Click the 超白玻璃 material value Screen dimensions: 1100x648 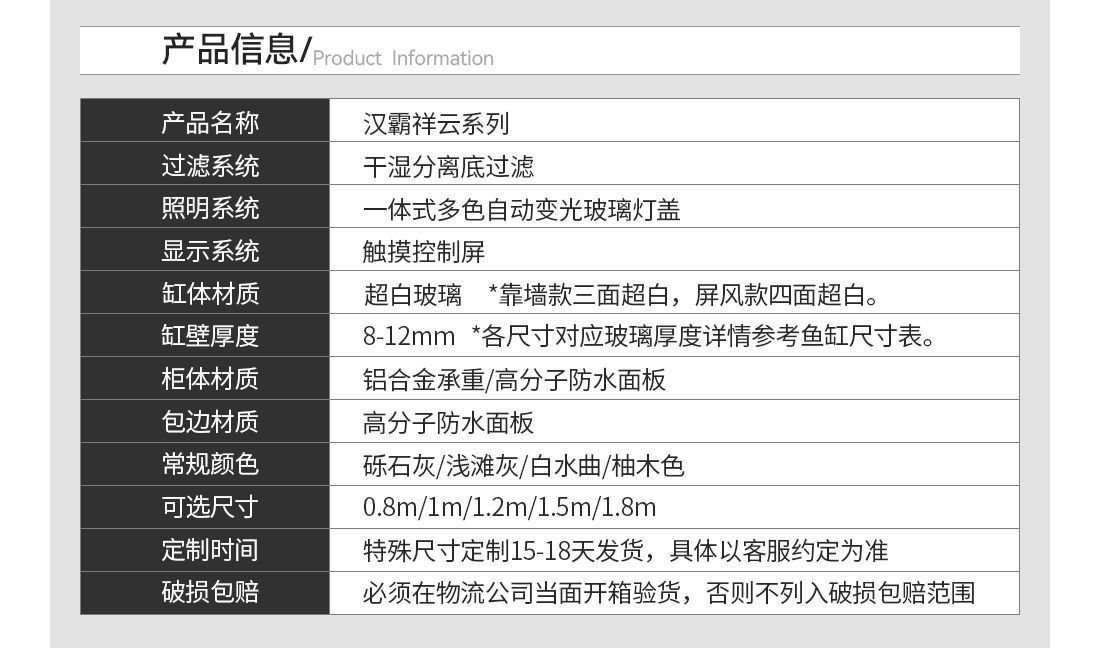coord(412,295)
